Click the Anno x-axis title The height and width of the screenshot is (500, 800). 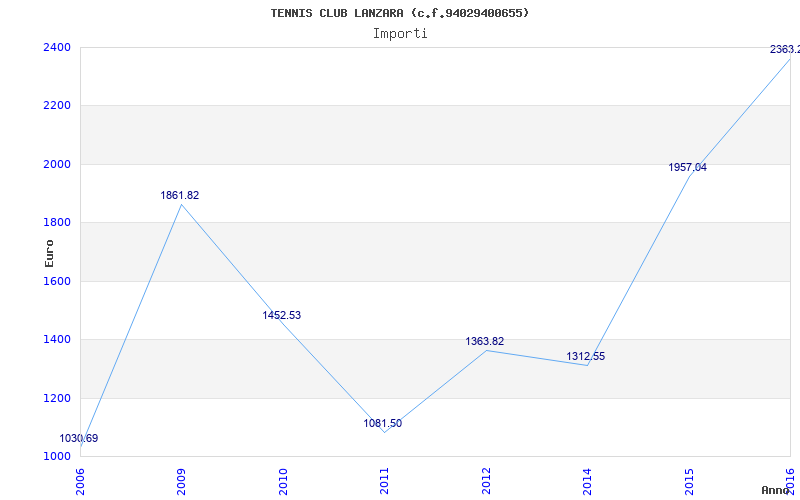point(776,490)
